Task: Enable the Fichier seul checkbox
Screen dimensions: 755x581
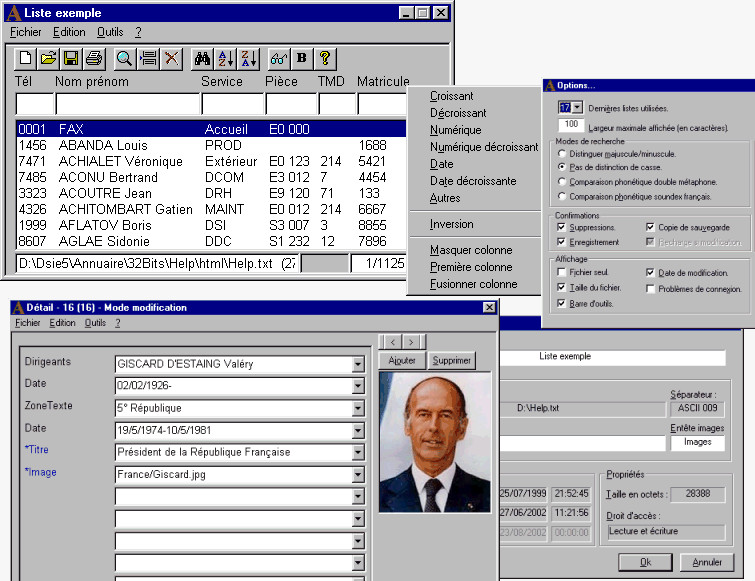Action: tap(561, 272)
